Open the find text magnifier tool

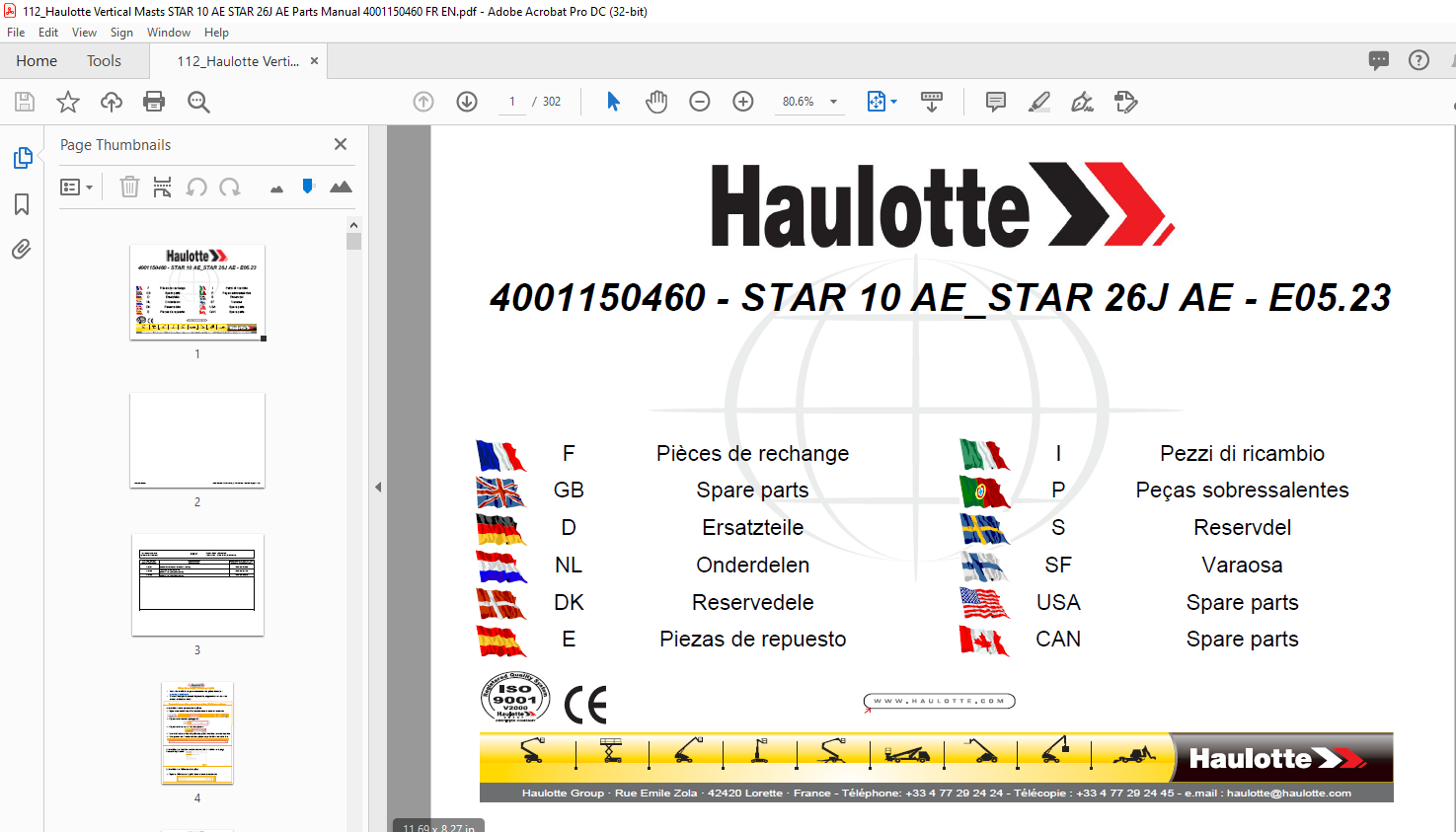click(198, 102)
